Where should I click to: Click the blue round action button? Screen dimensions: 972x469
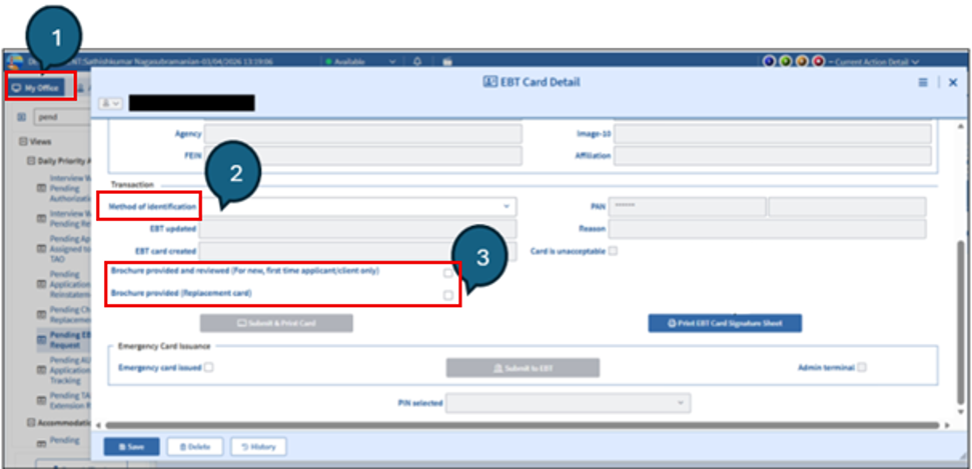(769, 62)
